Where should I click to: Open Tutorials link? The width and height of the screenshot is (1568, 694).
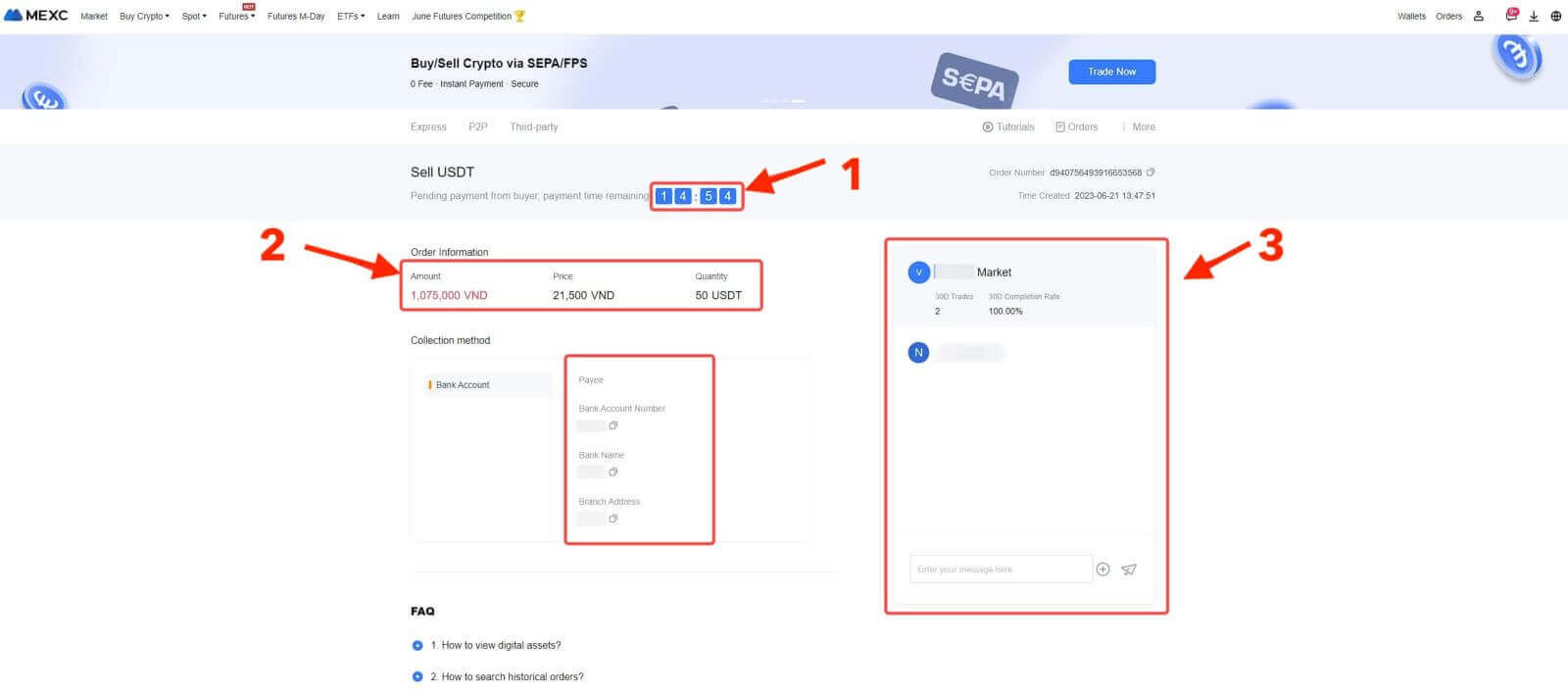click(1008, 127)
